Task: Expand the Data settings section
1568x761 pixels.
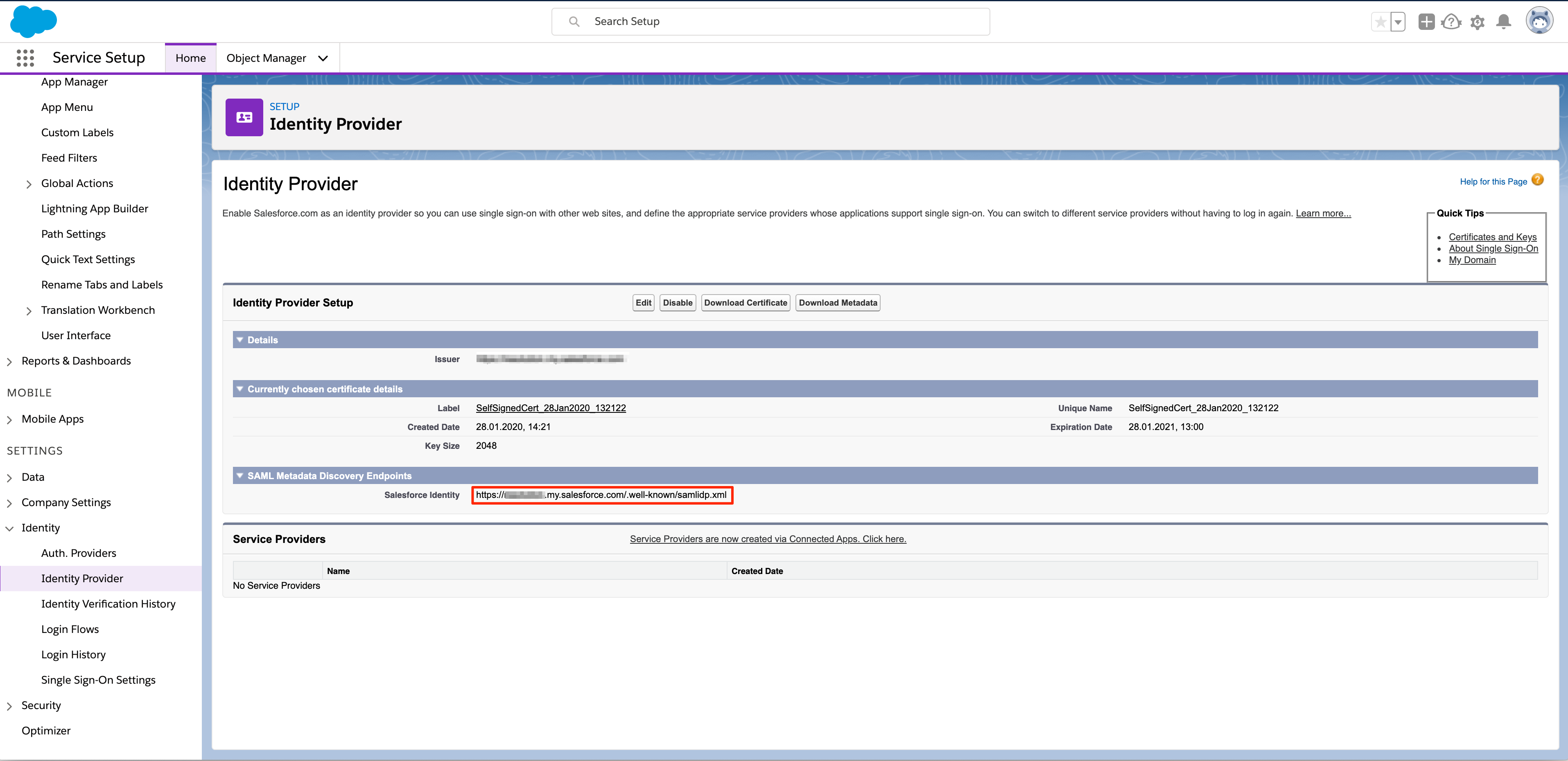Action: (9, 478)
